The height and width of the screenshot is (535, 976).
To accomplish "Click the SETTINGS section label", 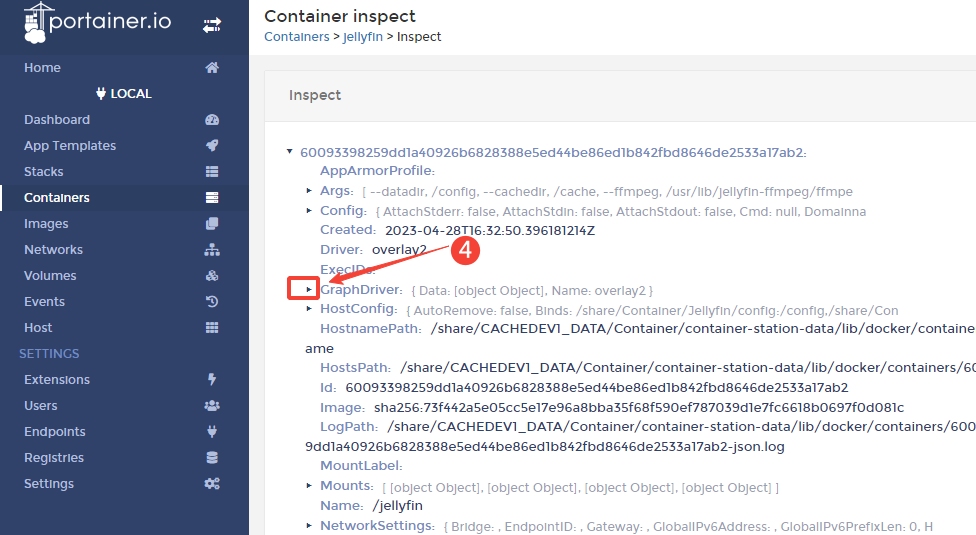I will tap(49, 354).
